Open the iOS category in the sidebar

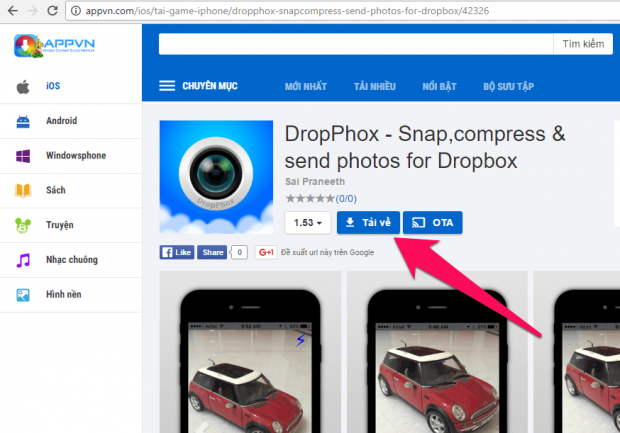[x=53, y=86]
